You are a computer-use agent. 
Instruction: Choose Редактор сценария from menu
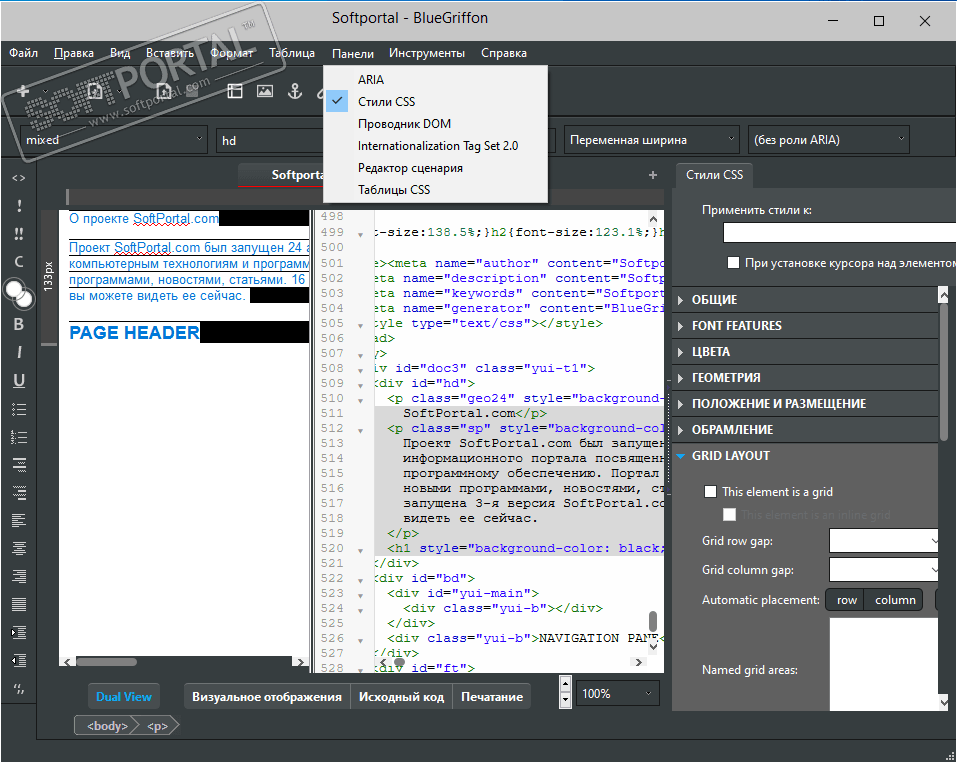coord(436,168)
